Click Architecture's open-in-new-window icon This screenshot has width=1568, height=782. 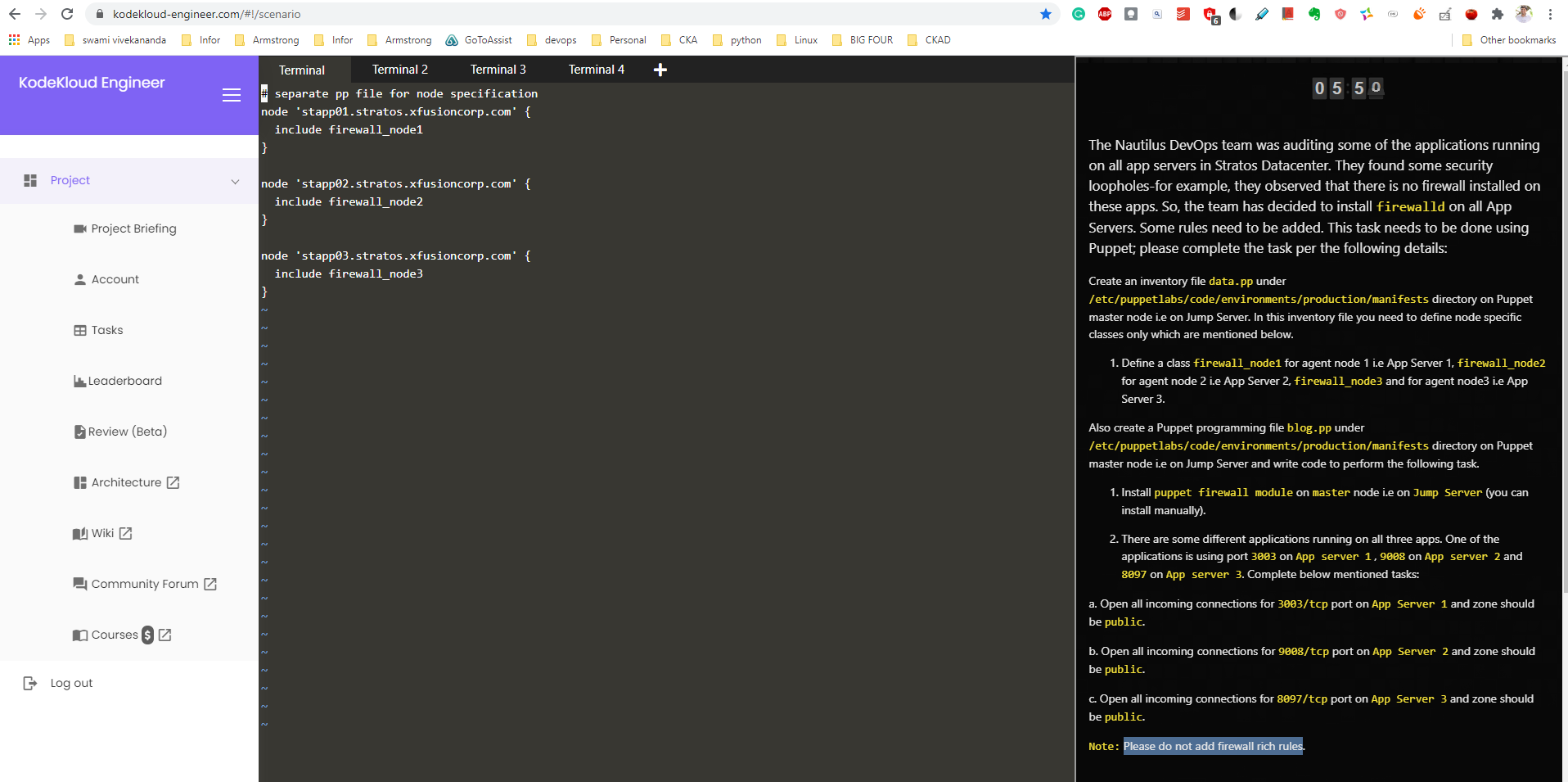click(173, 482)
